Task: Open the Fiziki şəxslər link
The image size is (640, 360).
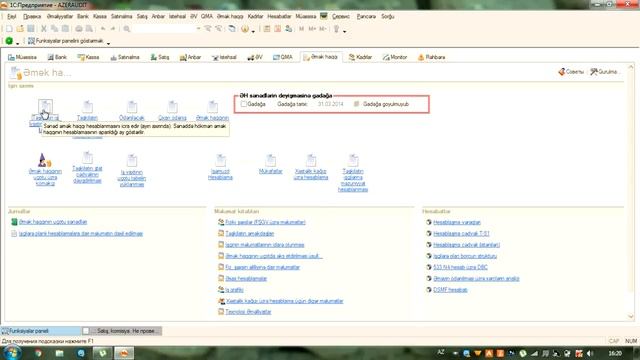Action: pos(265,222)
